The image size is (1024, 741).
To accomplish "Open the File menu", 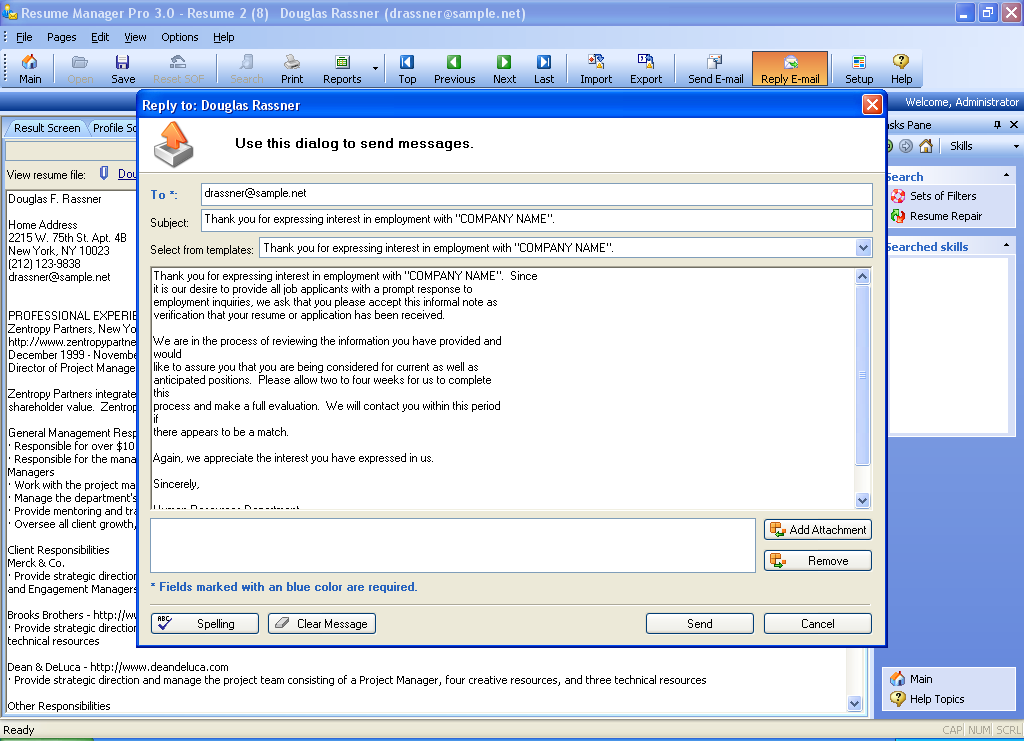I will coord(24,37).
